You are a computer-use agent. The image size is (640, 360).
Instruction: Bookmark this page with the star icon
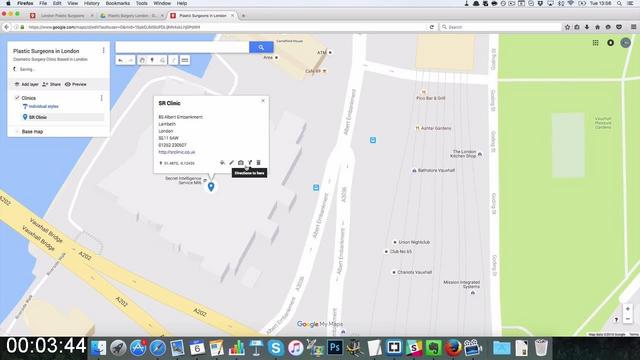[x=567, y=27]
